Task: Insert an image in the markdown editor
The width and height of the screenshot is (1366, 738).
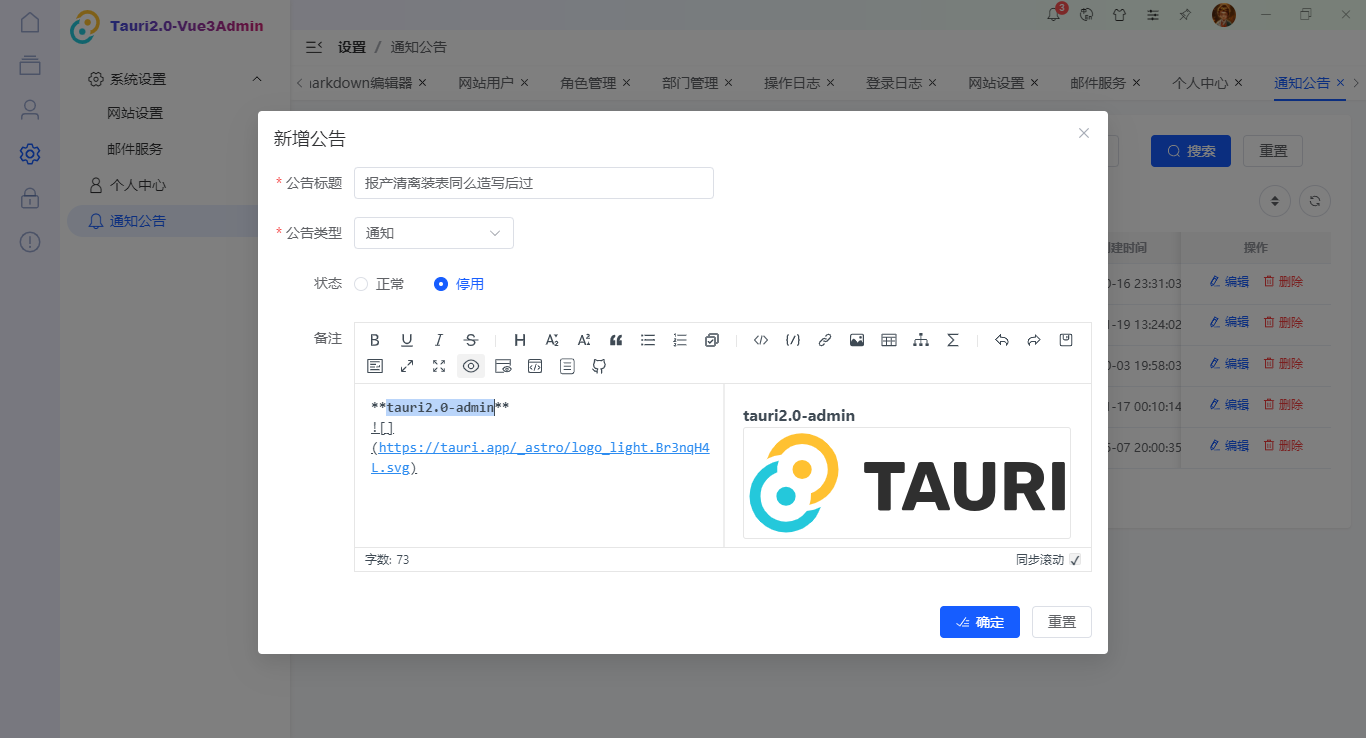Action: pos(857,340)
